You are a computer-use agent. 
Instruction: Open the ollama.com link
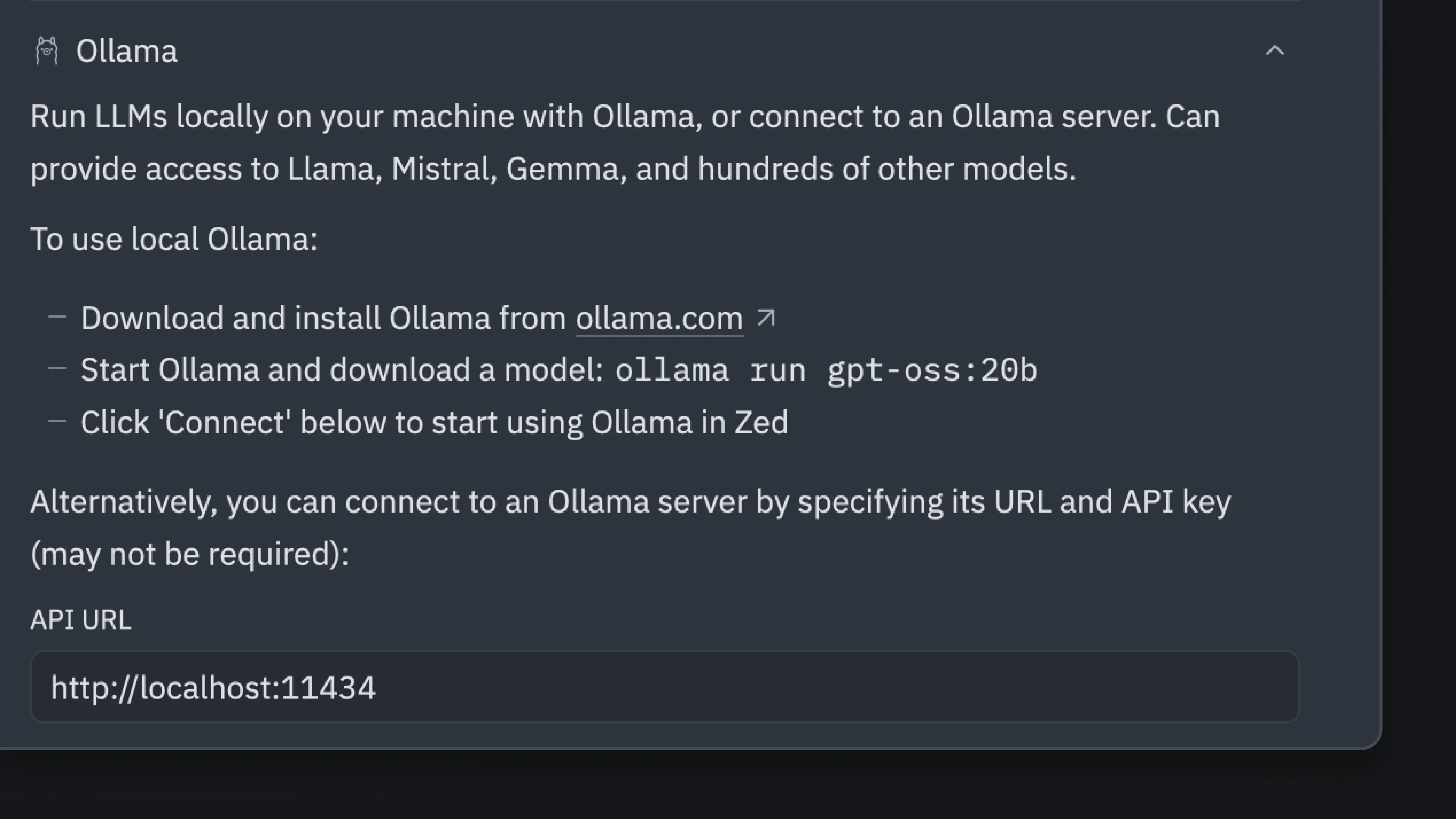[659, 318]
